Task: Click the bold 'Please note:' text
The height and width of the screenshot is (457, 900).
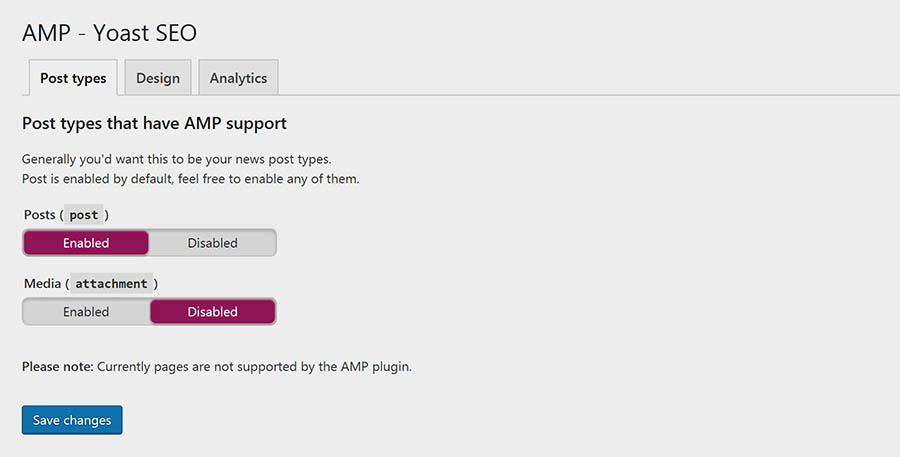Action: tap(57, 366)
